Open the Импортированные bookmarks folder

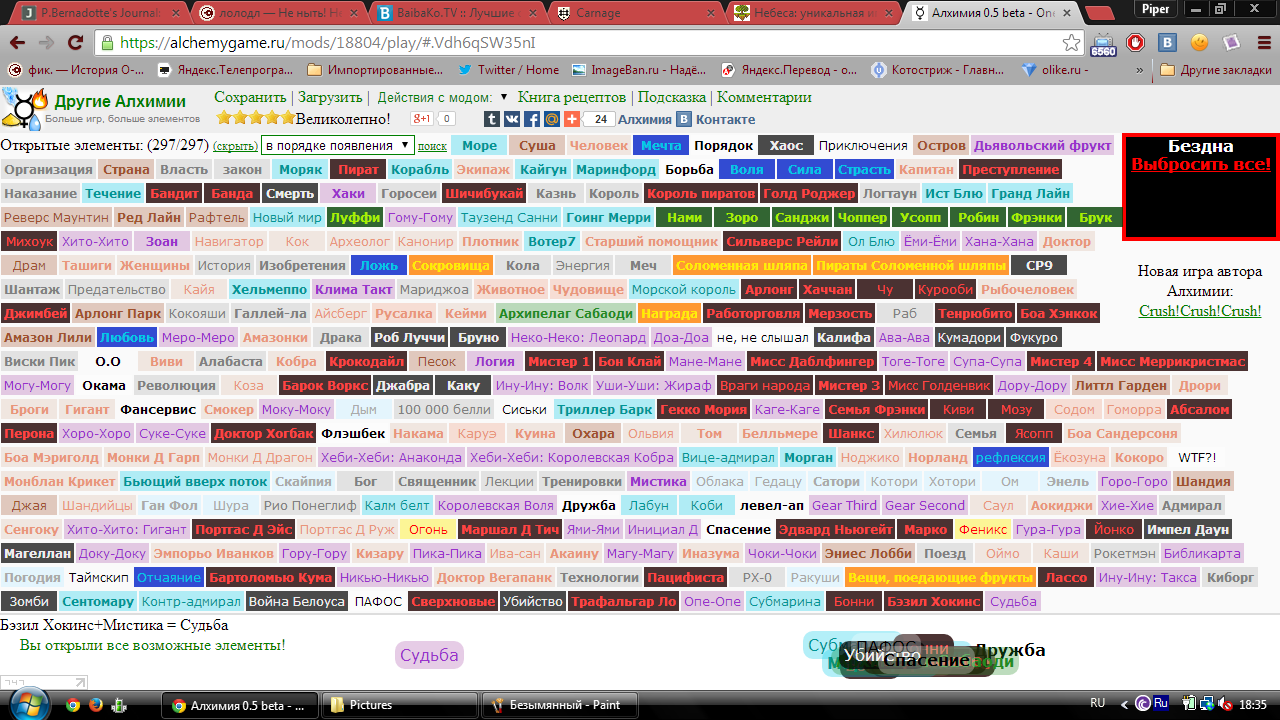pyautogui.click(x=375, y=70)
